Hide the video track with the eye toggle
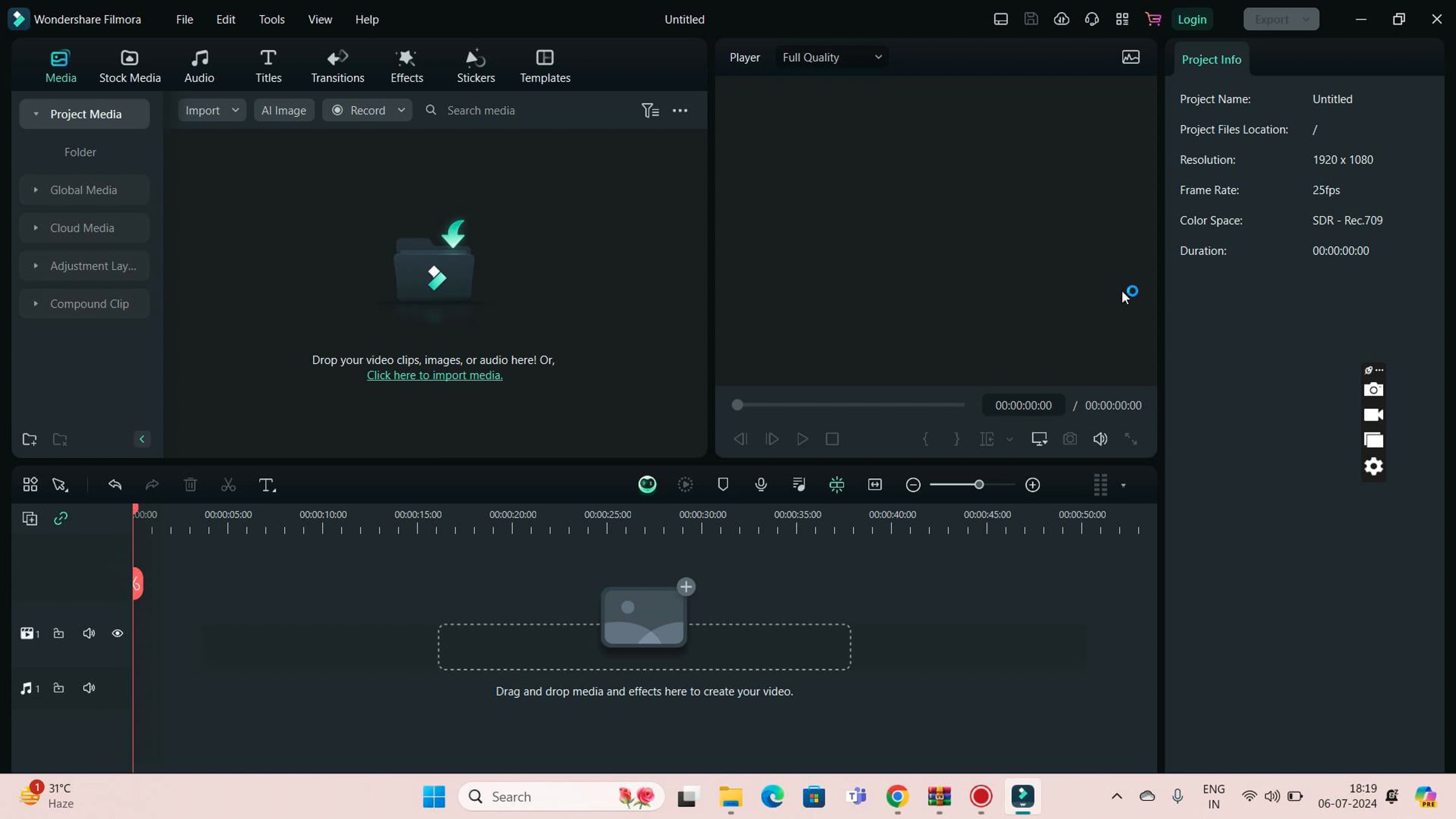 click(x=117, y=633)
